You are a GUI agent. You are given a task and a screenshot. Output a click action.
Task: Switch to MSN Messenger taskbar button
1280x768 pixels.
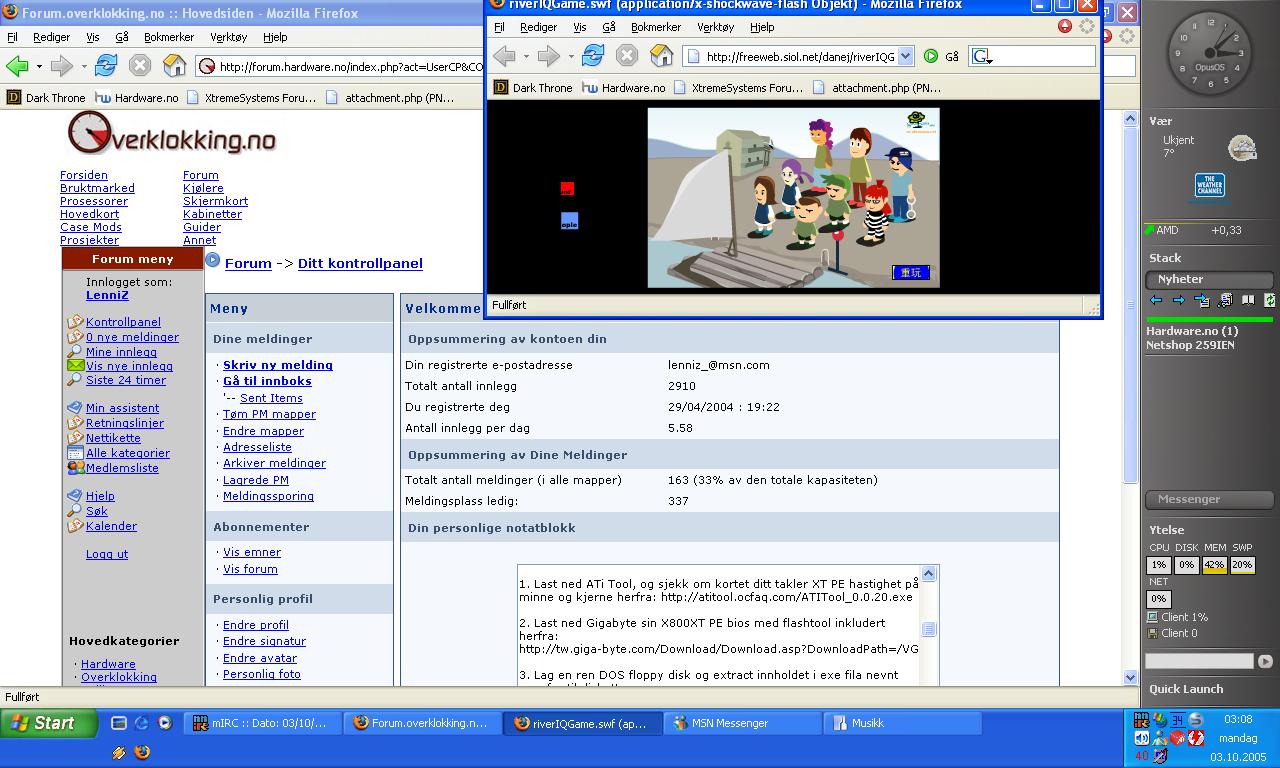[x=740, y=723]
